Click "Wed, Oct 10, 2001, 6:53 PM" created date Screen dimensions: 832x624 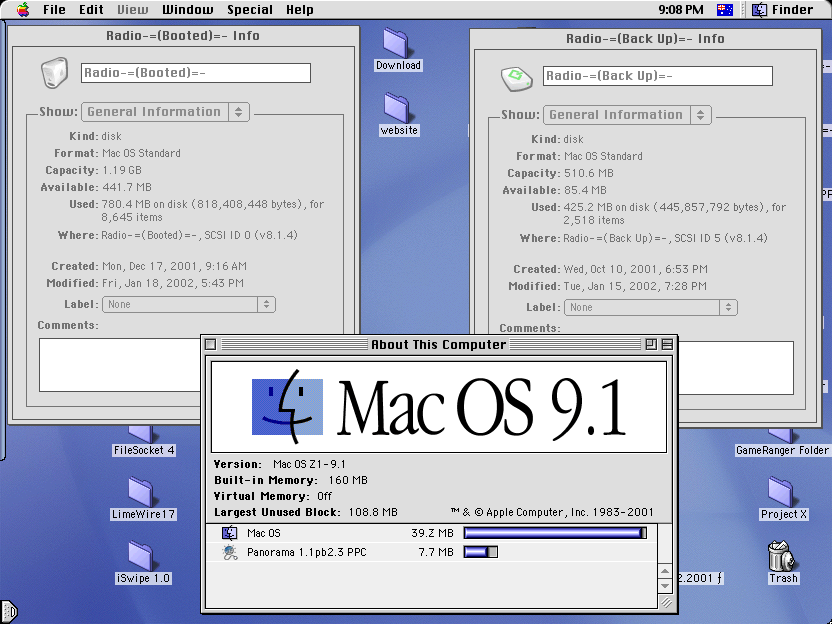click(635, 270)
